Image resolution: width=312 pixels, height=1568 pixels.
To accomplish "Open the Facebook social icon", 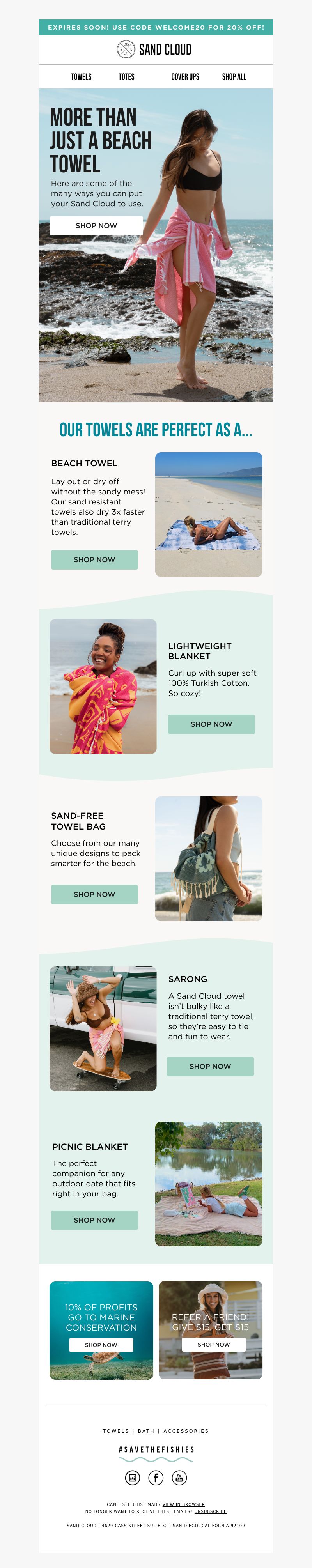I will coord(156,1477).
